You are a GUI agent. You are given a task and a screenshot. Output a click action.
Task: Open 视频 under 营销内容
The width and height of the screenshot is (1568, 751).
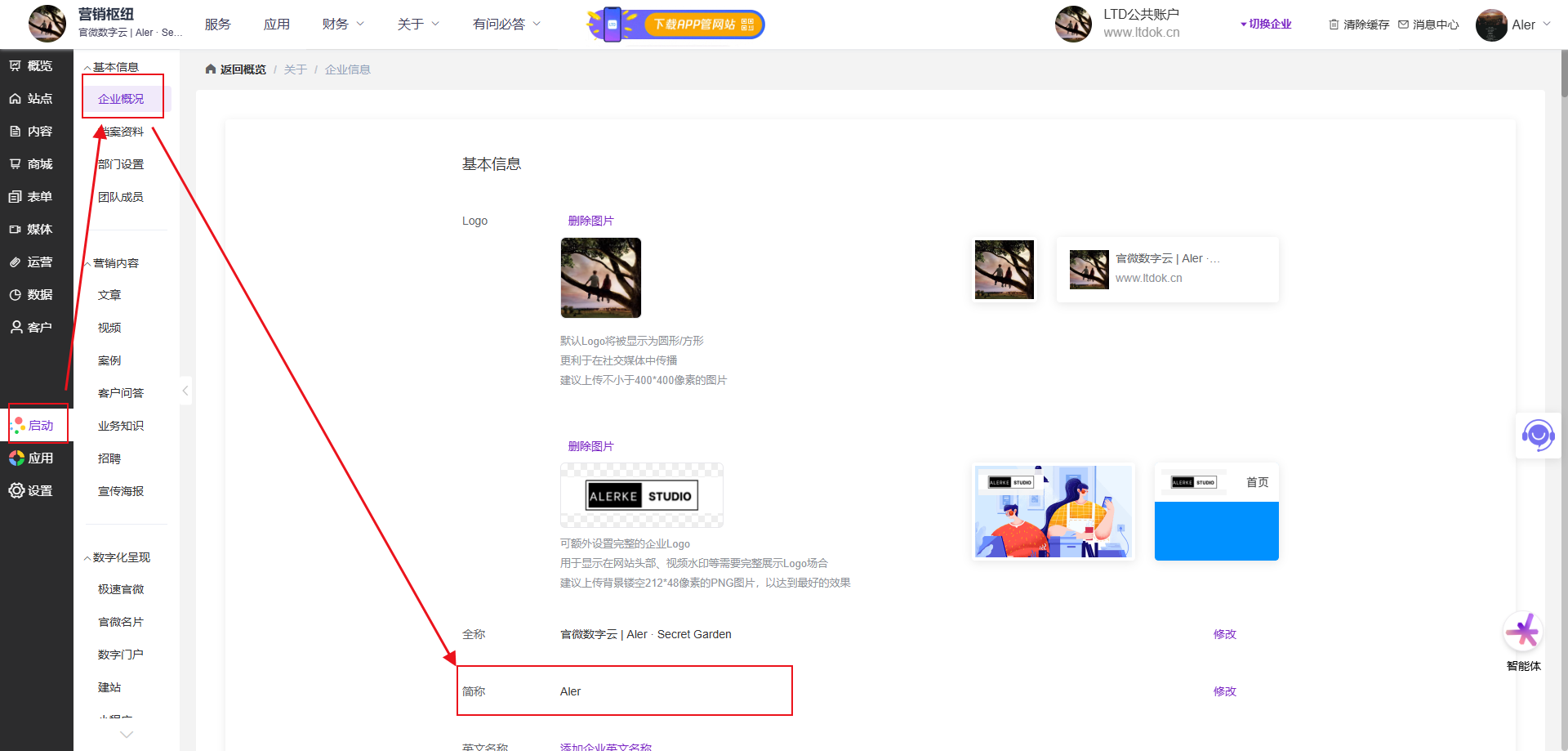pos(109,328)
